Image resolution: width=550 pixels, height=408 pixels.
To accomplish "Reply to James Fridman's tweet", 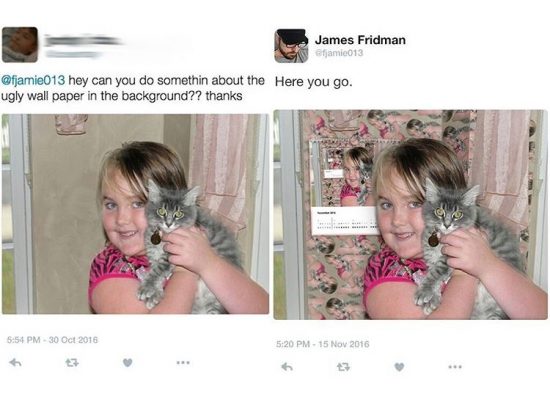I will click(287, 367).
